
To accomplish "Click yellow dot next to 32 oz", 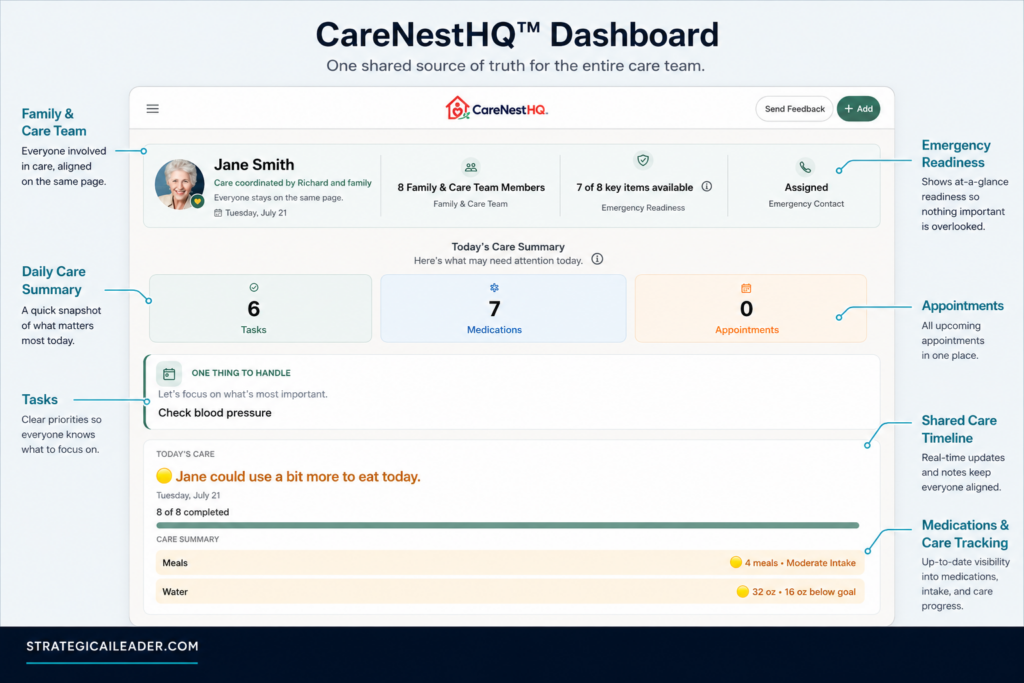I will [x=743, y=592].
